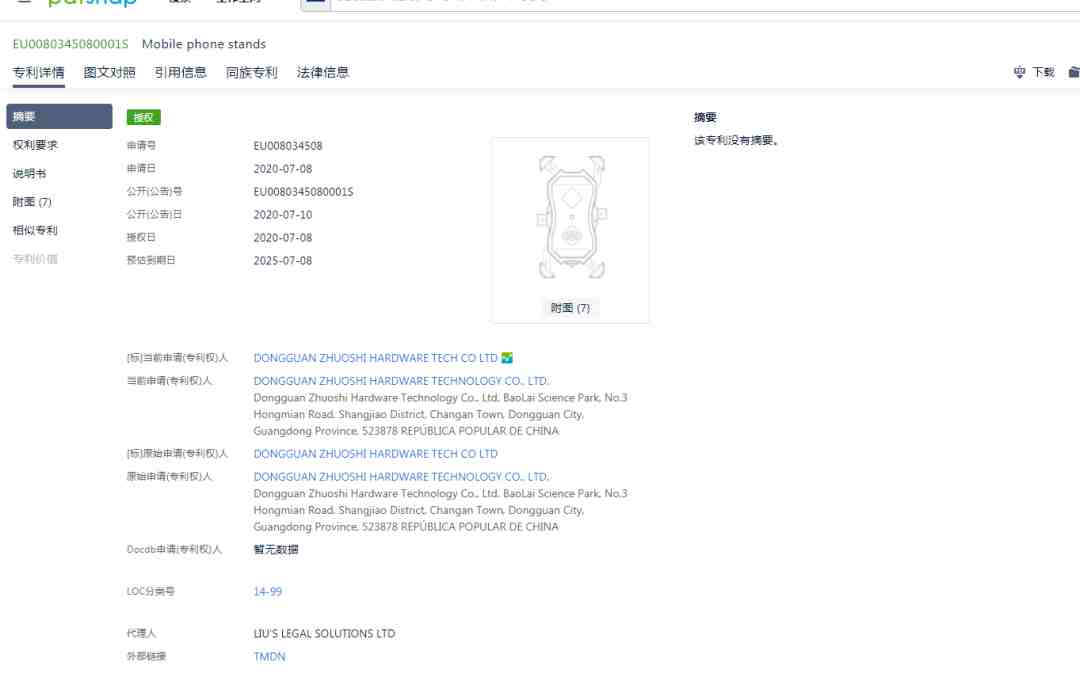Open 说明书 from the sidebar
The width and height of the screenshot is (1080, 677).
pos(29,174)
